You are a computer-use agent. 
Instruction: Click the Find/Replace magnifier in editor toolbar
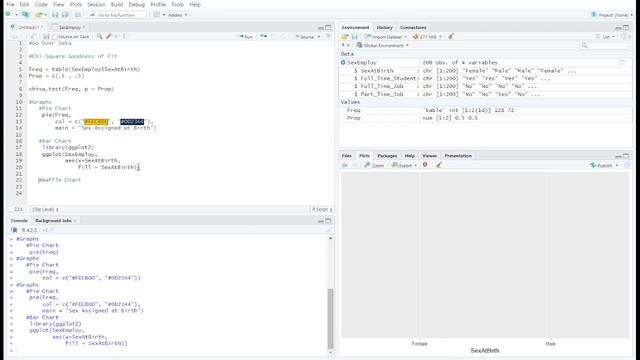(x=99, y=36)
